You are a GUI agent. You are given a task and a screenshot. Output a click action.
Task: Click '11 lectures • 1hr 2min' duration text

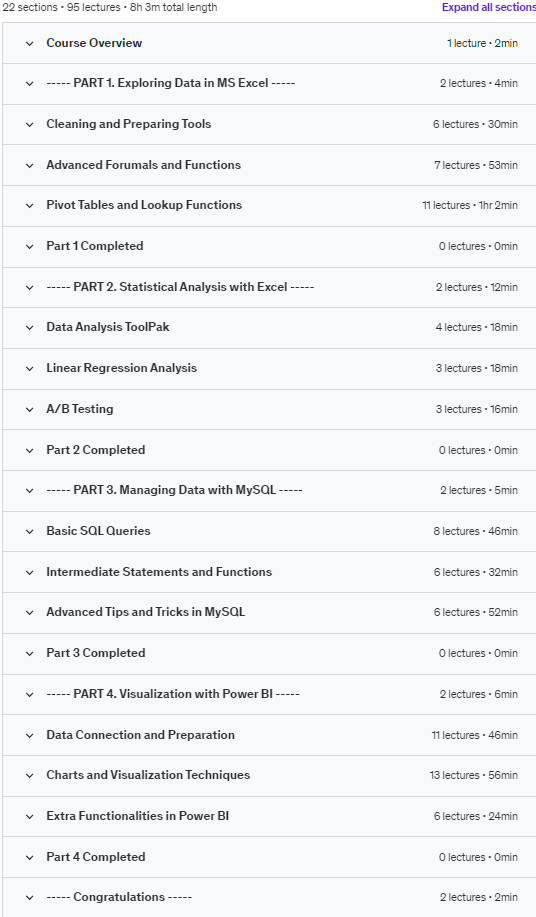click(470, 205)
